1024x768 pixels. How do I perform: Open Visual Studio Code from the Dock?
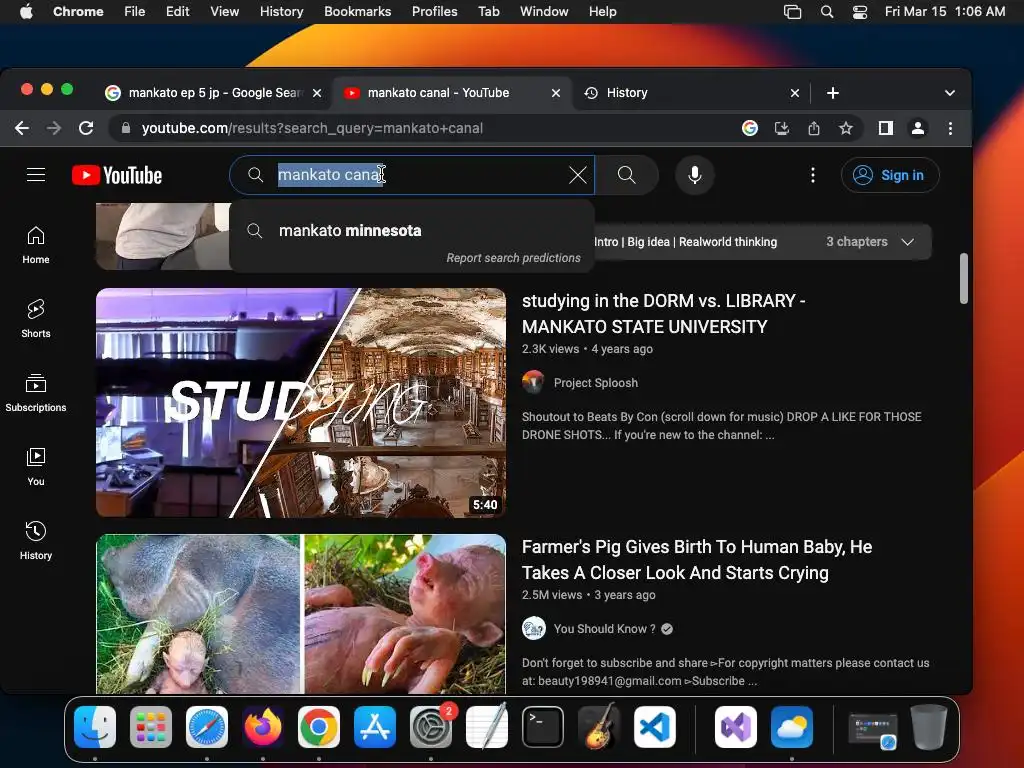point(655,727)
